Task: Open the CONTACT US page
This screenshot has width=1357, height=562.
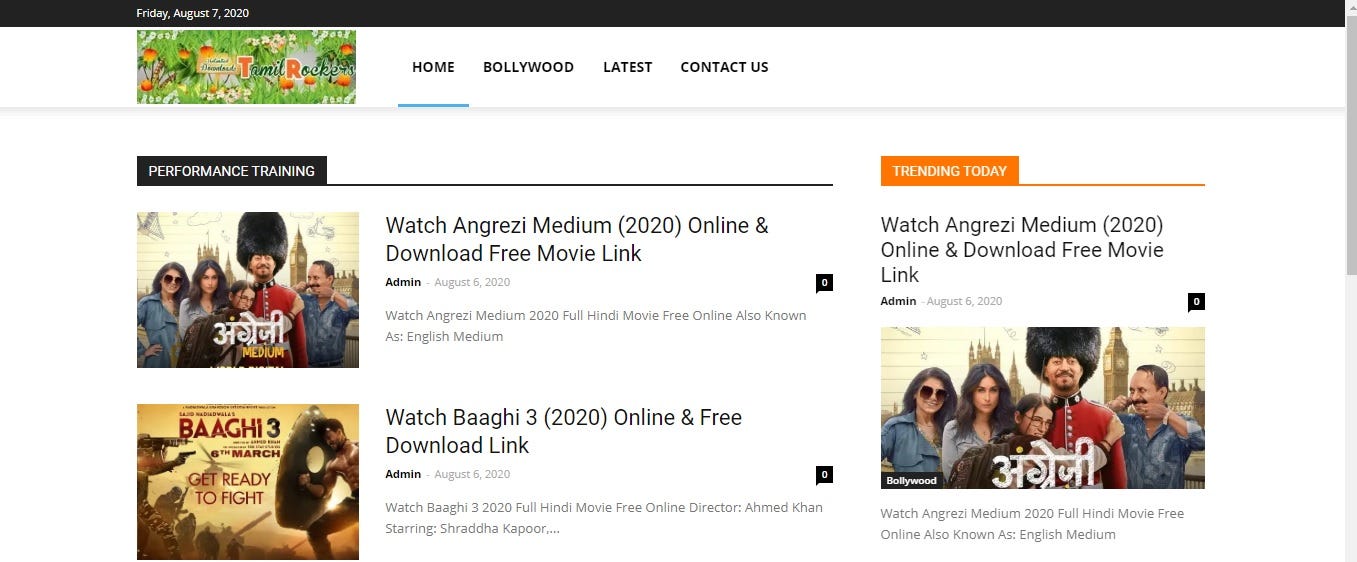Action: coord(724,67)
